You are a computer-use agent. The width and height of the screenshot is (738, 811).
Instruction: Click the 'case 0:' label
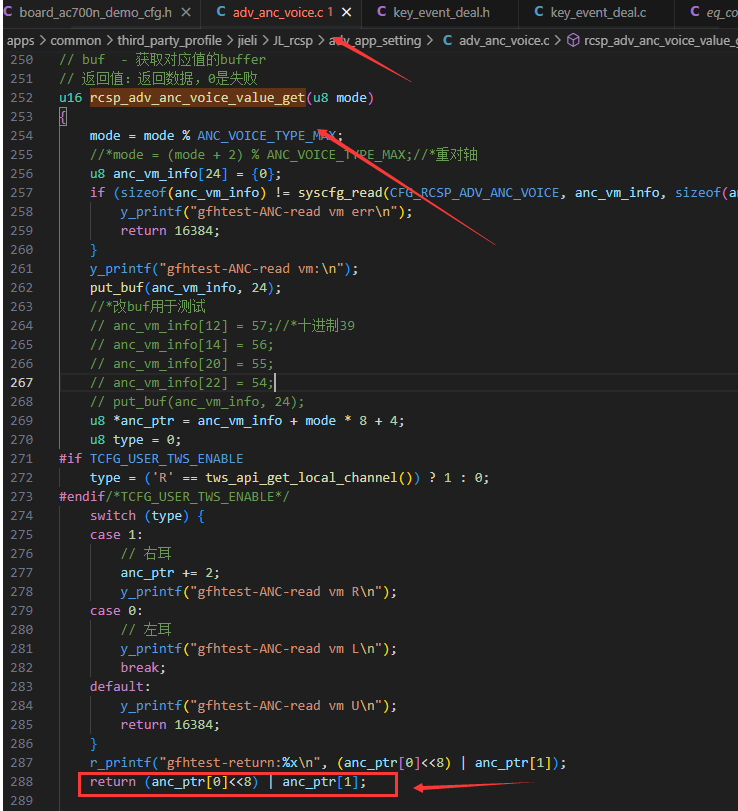[x=116, y=611]
